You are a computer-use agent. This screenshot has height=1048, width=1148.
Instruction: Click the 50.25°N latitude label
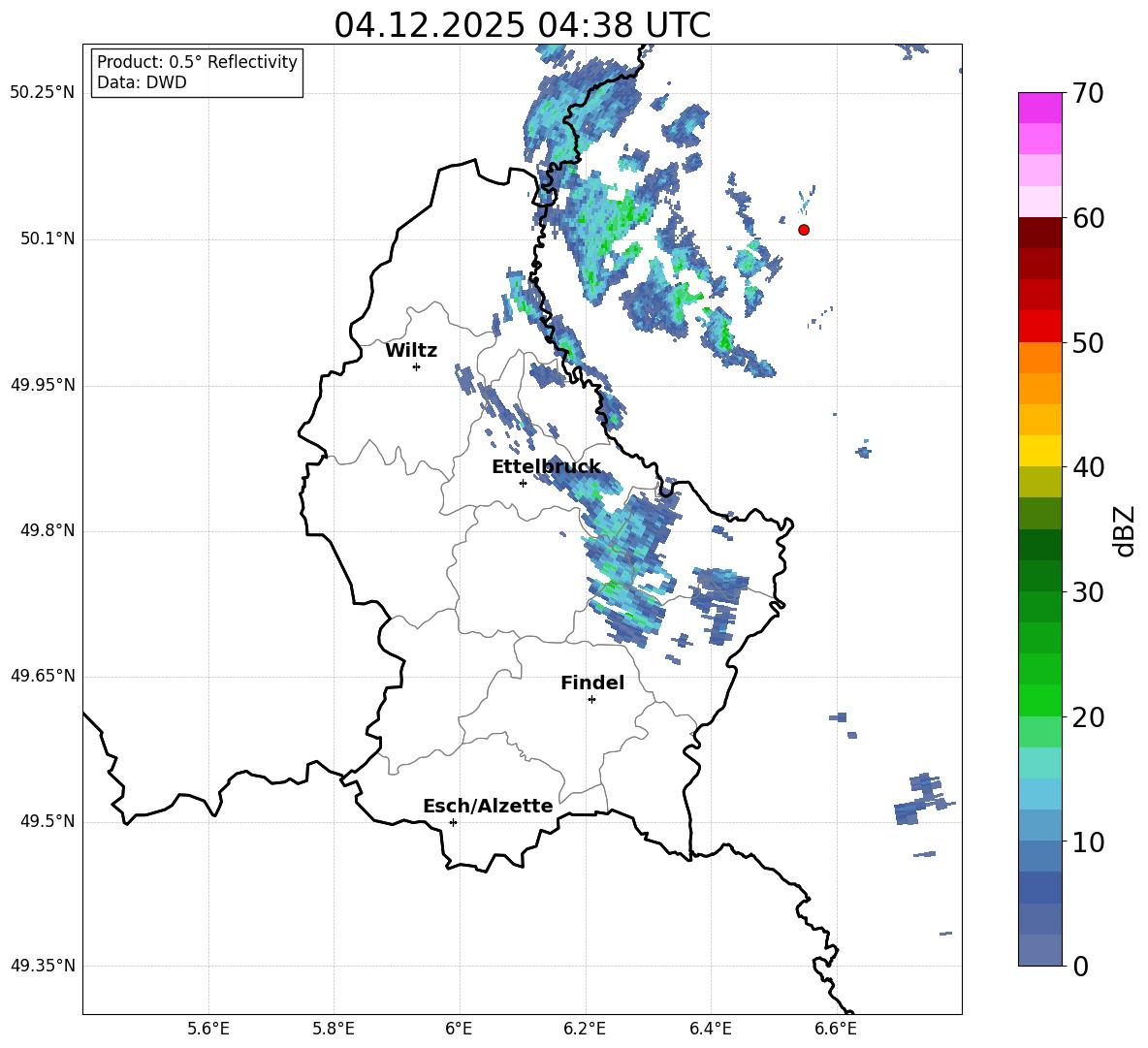coord(43,93)
